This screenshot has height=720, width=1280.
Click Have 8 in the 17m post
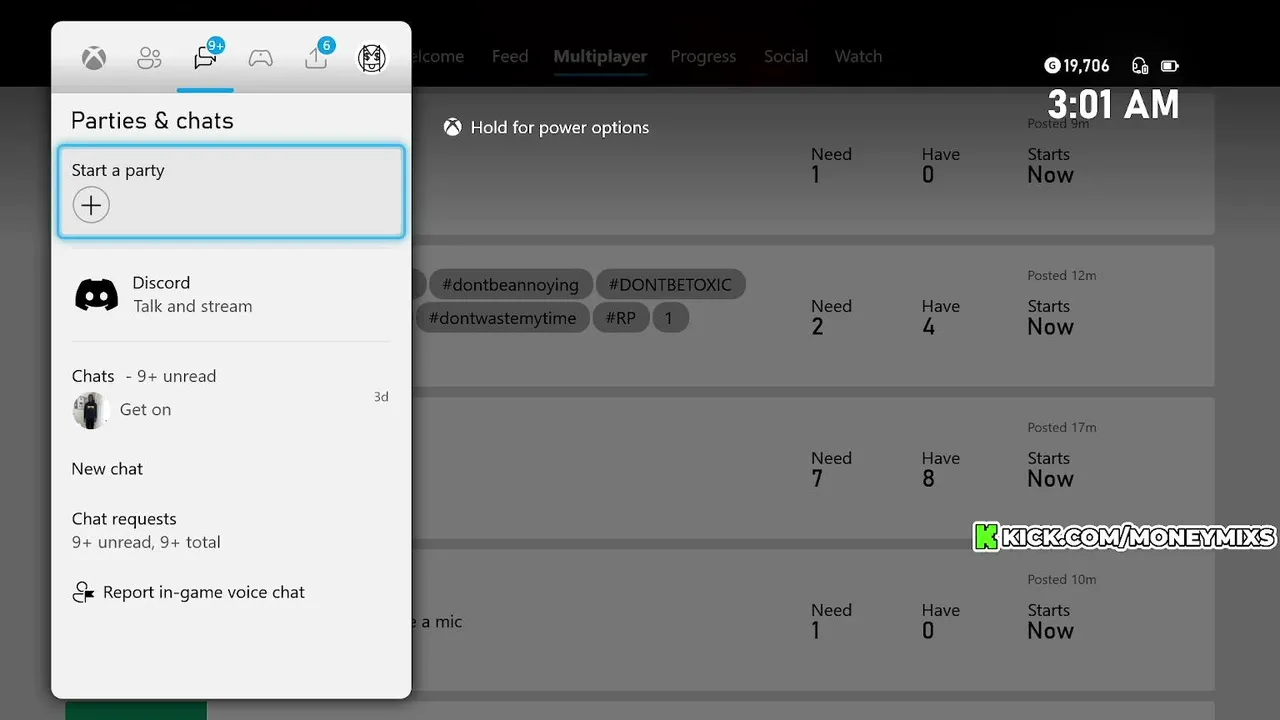click(x=941, y=469)
